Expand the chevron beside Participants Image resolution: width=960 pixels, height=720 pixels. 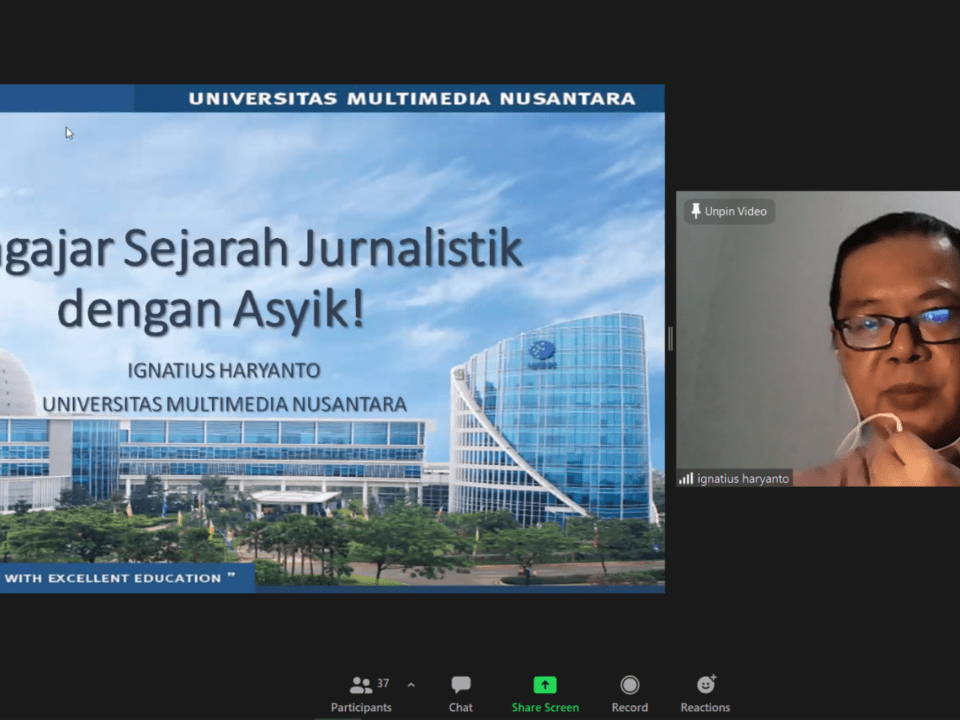pos(411,685)
